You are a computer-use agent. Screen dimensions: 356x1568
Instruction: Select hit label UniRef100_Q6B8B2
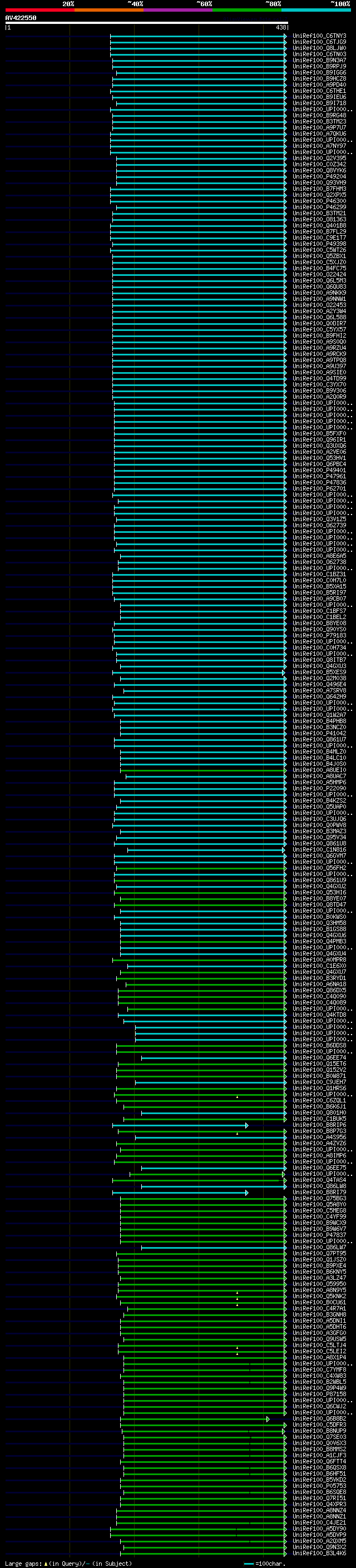click(319, 1418)
